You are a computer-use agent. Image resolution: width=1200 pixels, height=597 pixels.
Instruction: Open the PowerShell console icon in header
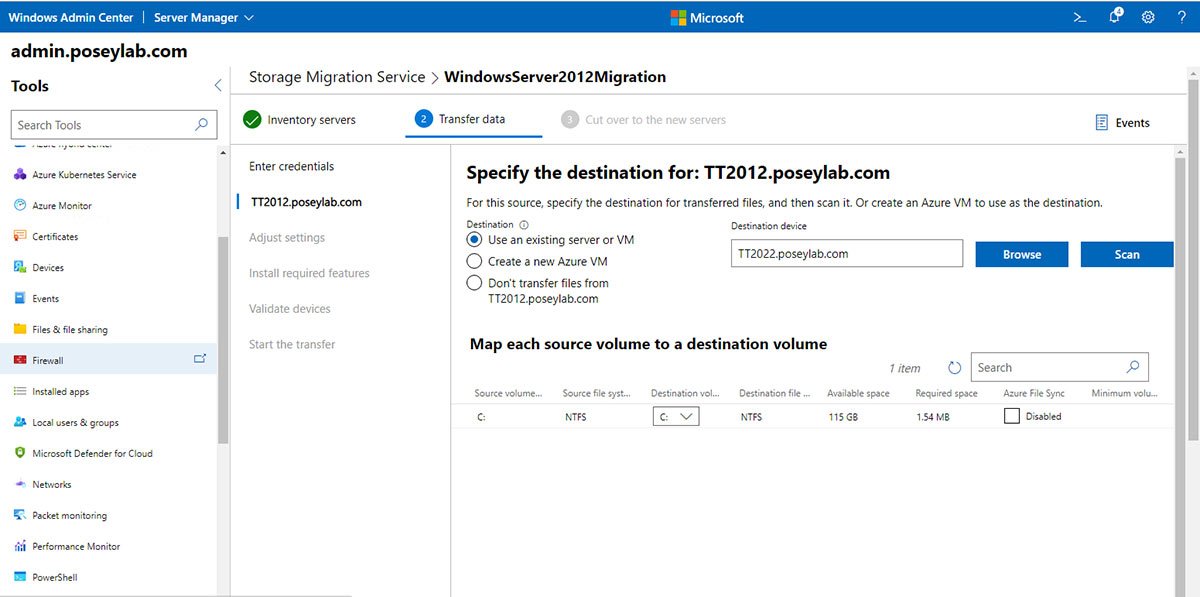pos(1080,17)
